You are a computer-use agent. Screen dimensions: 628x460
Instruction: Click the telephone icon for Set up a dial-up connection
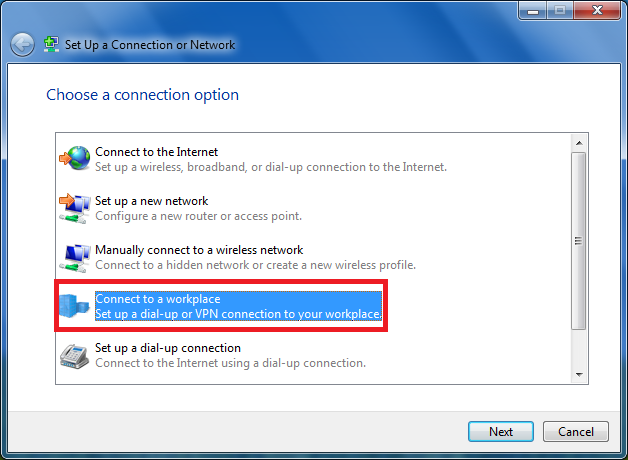[74, 356]
